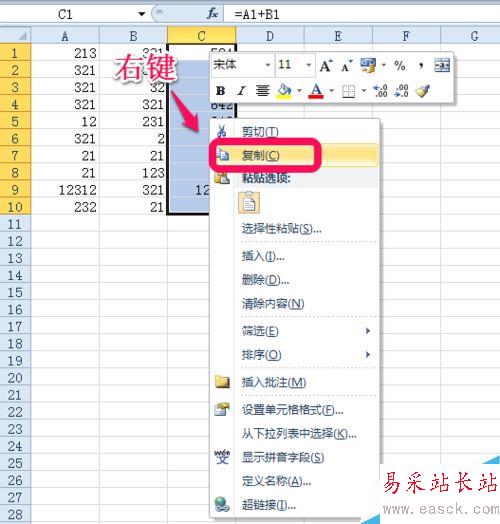Expand the 筛选(E) submenu
Screen dimensions: 500x524
pyautogui.click(x=295, y=331)
